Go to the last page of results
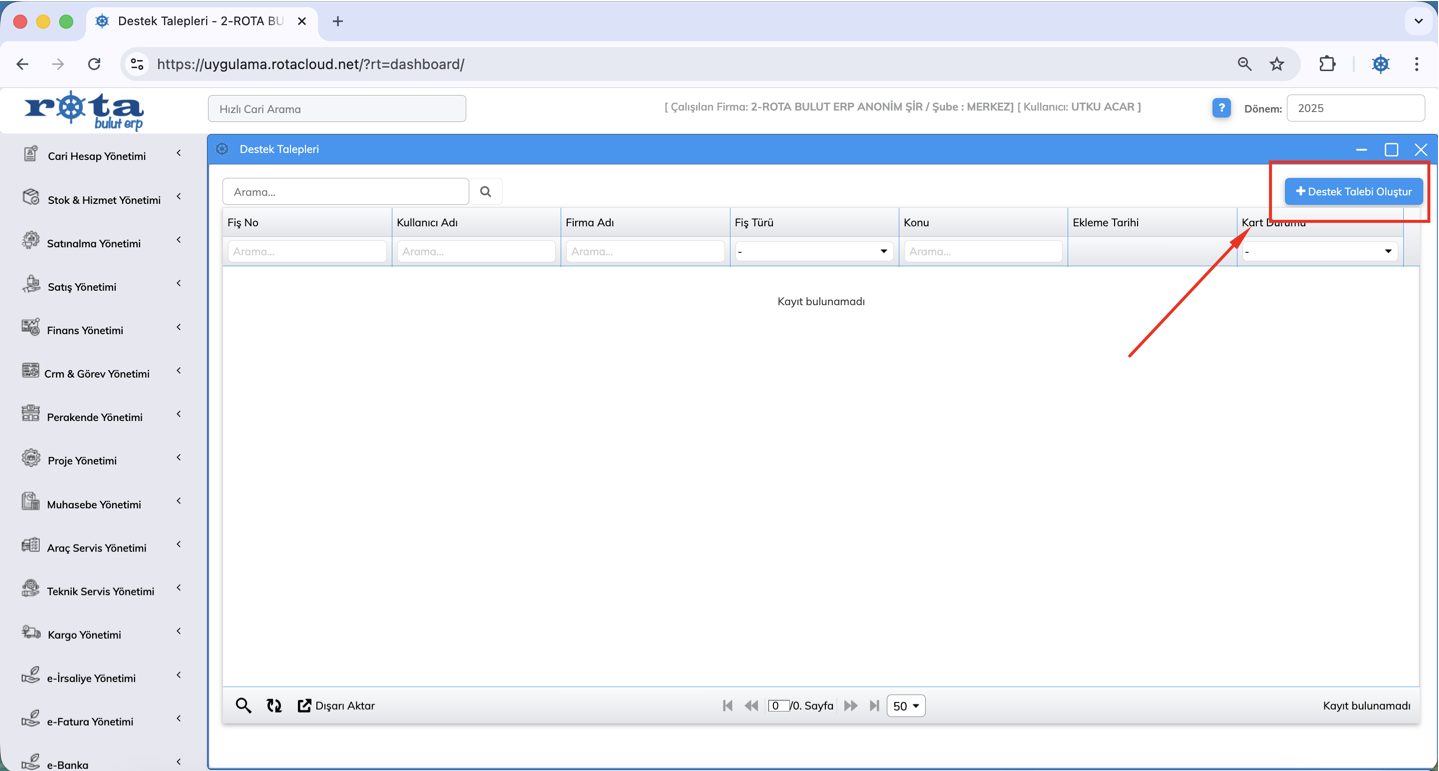1439x771 pixels. pos(875,706)
